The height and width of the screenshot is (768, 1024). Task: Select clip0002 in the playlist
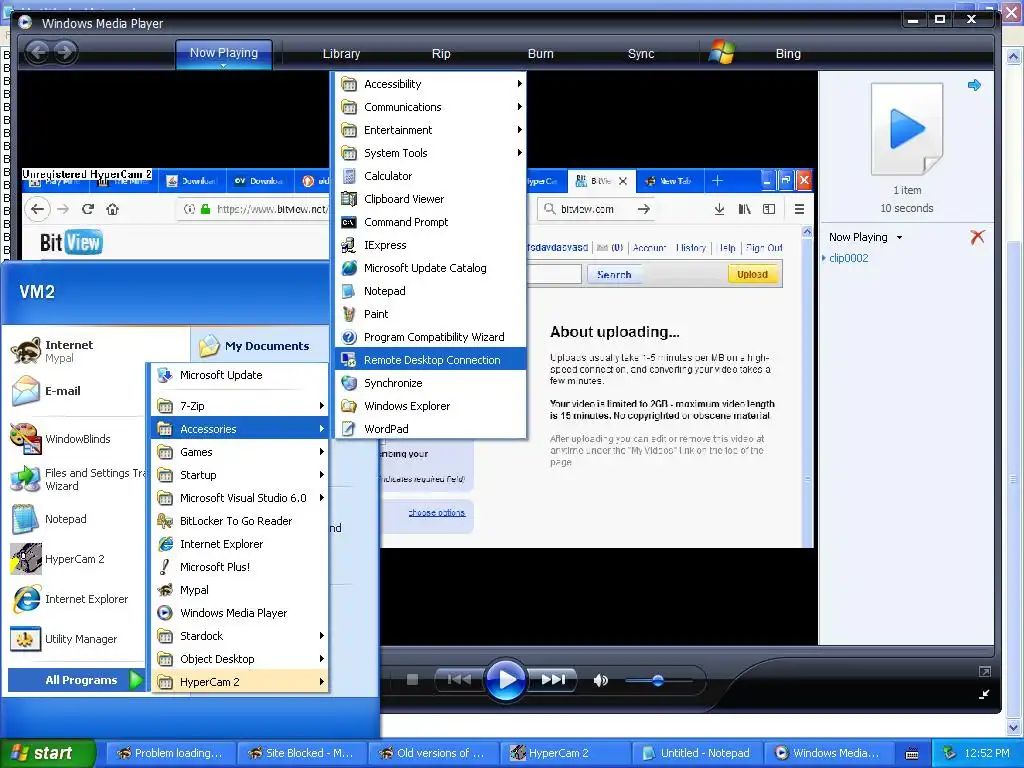pos(848,258)
